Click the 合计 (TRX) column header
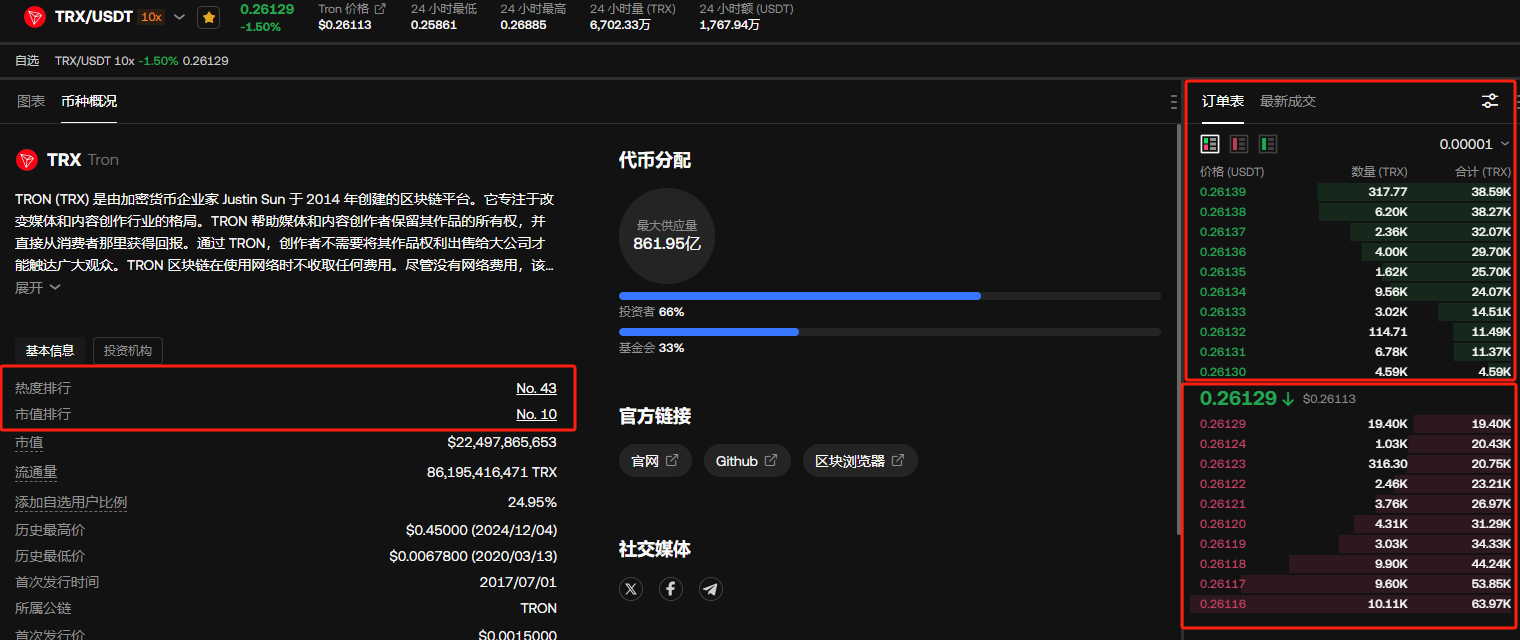 click(1482, 172)
